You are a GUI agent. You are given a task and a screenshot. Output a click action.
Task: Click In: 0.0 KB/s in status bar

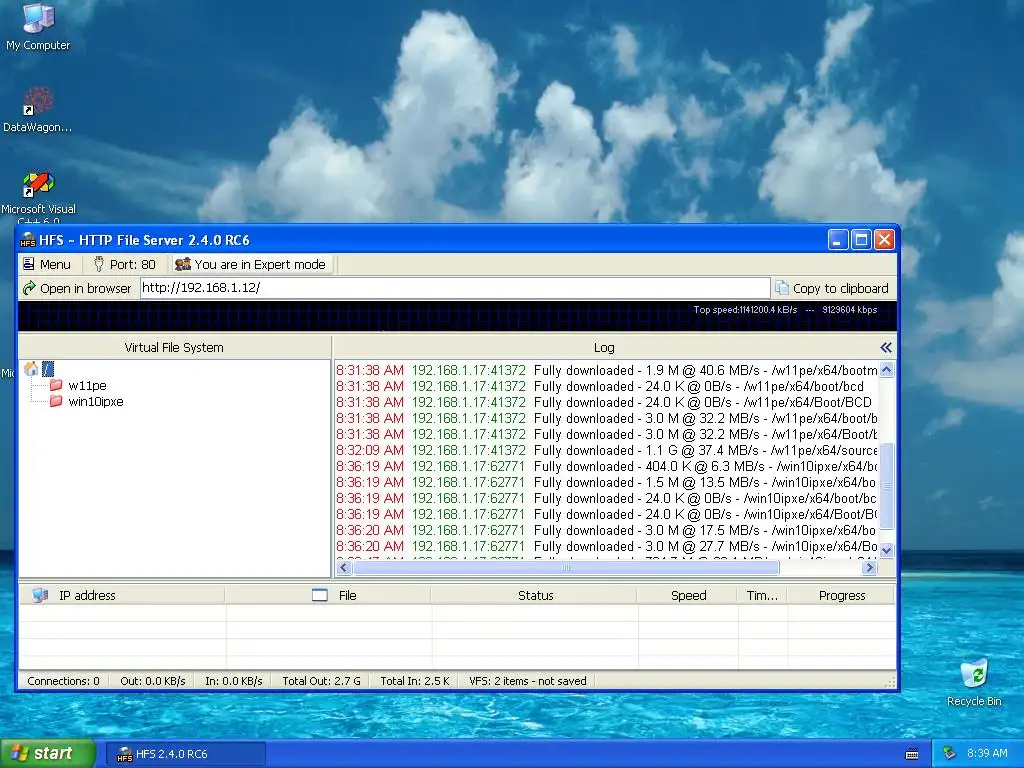[234, 681]
